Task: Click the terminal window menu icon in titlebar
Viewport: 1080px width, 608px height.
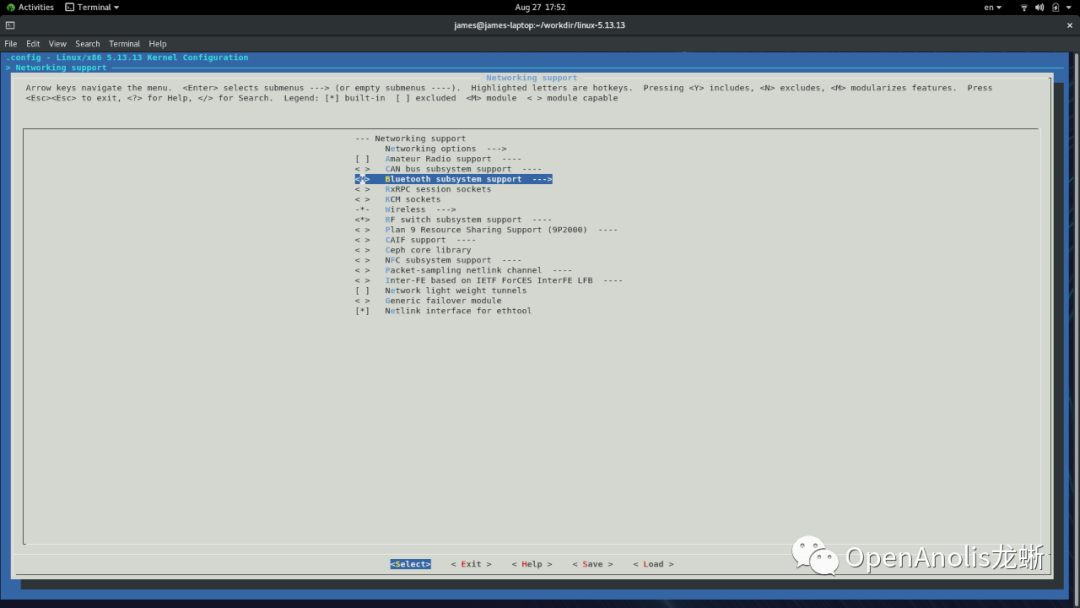Action: pyautogui.click(x=10, y=25)
